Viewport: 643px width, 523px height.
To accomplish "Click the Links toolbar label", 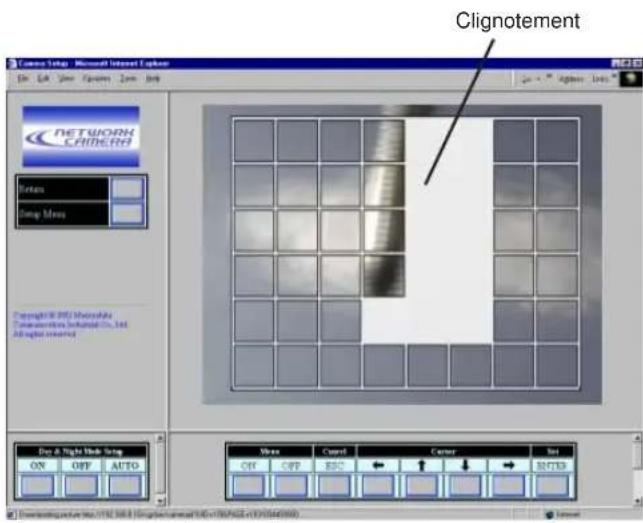I will pos(600,78).
